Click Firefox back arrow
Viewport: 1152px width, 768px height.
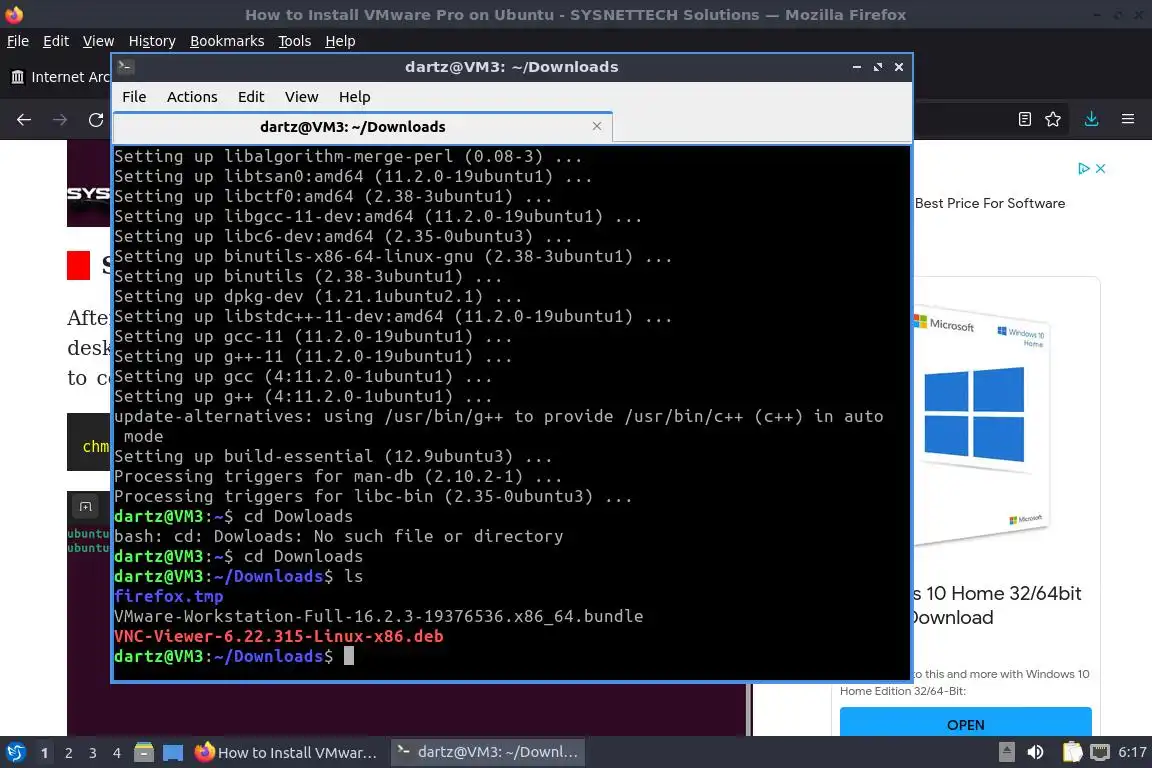point(24,120)
